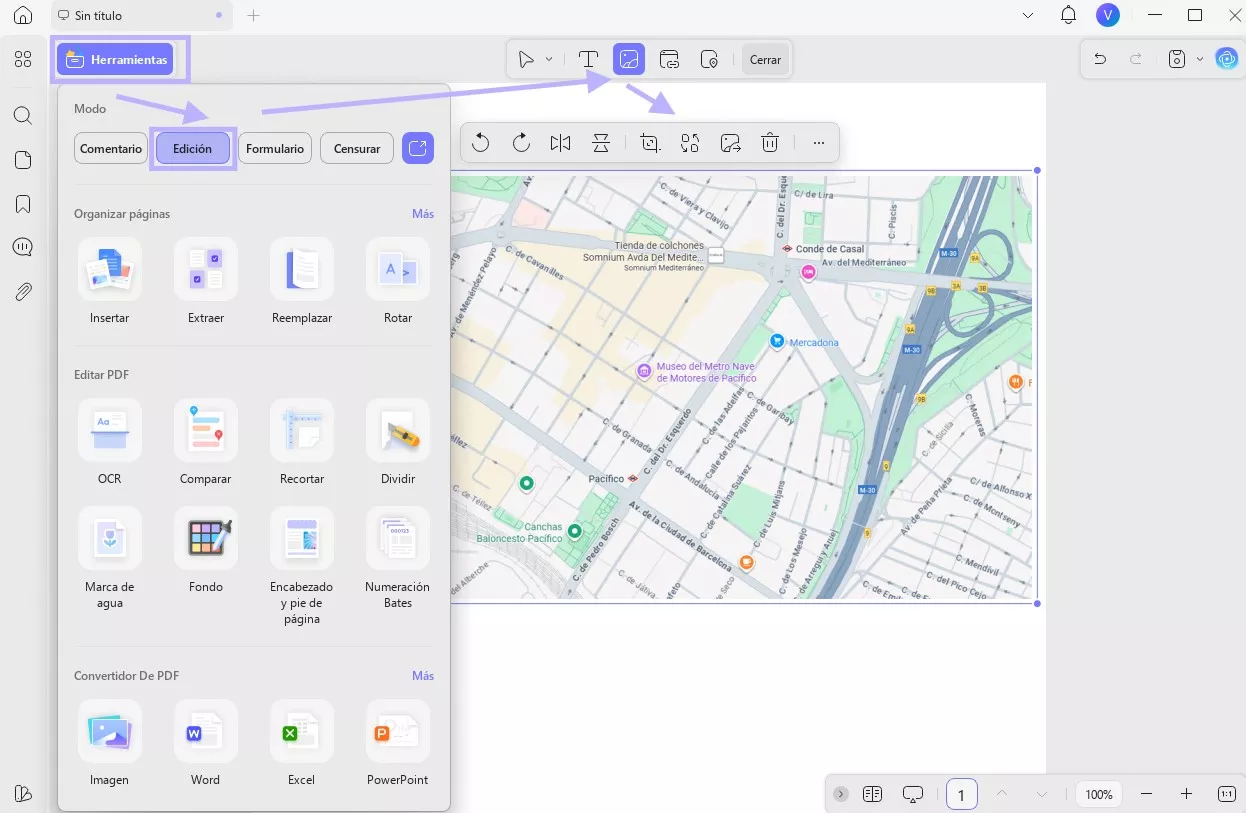Click the Insertar pages tool
The height and width of the screenshot is (813, 1246).
point(109,282)
